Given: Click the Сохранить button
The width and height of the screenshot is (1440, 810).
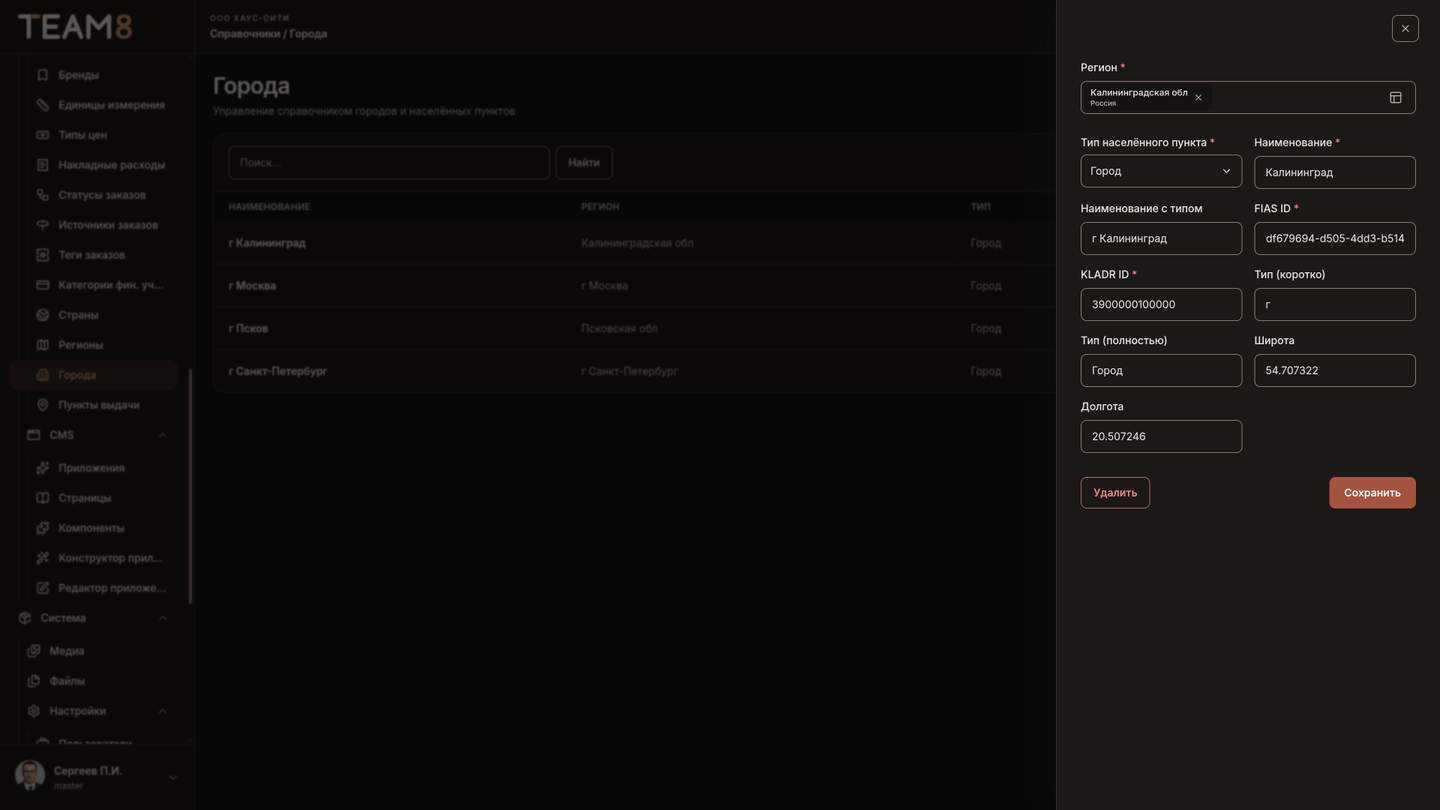Looking at the screenshot, I should (1372, 493).
